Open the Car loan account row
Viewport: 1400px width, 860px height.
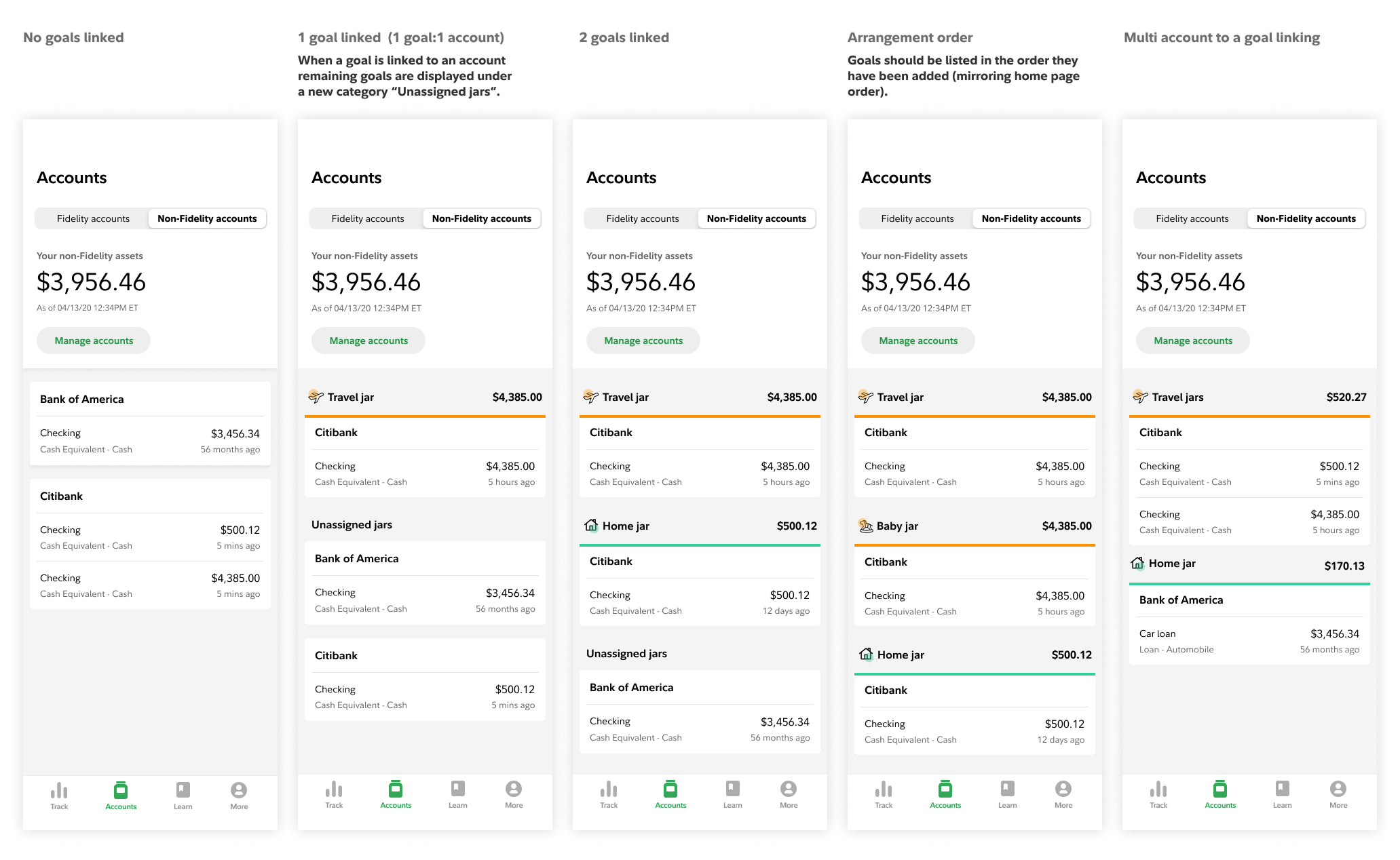(x=1249, y=641)
